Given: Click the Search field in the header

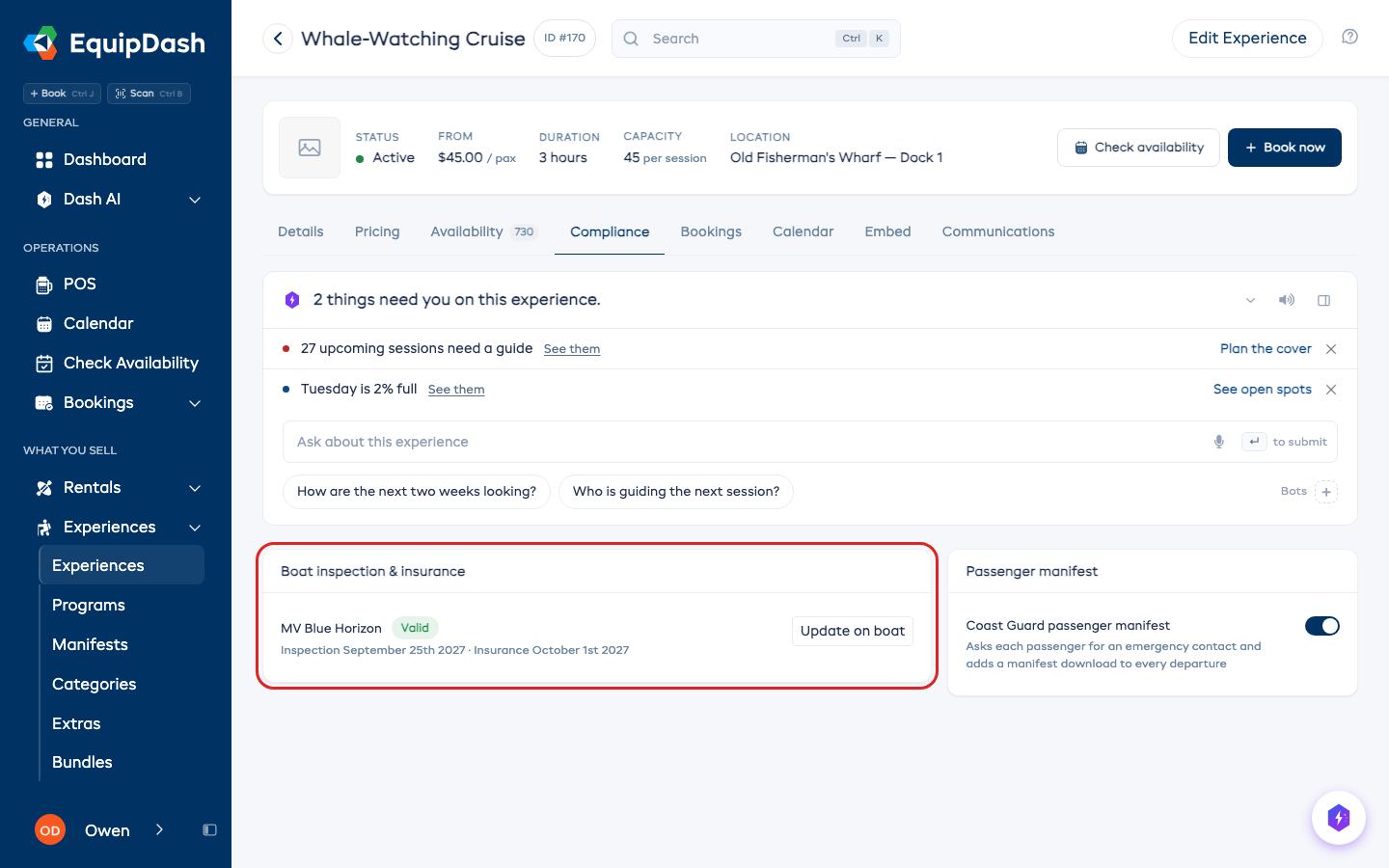Looking at the screenshot, I should tap(756, 39).
